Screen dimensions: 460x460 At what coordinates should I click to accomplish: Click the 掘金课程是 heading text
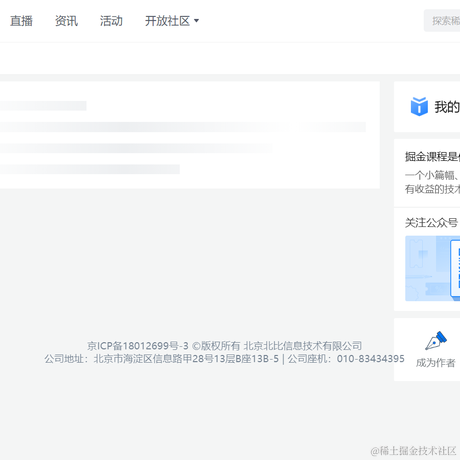point(432,156)
